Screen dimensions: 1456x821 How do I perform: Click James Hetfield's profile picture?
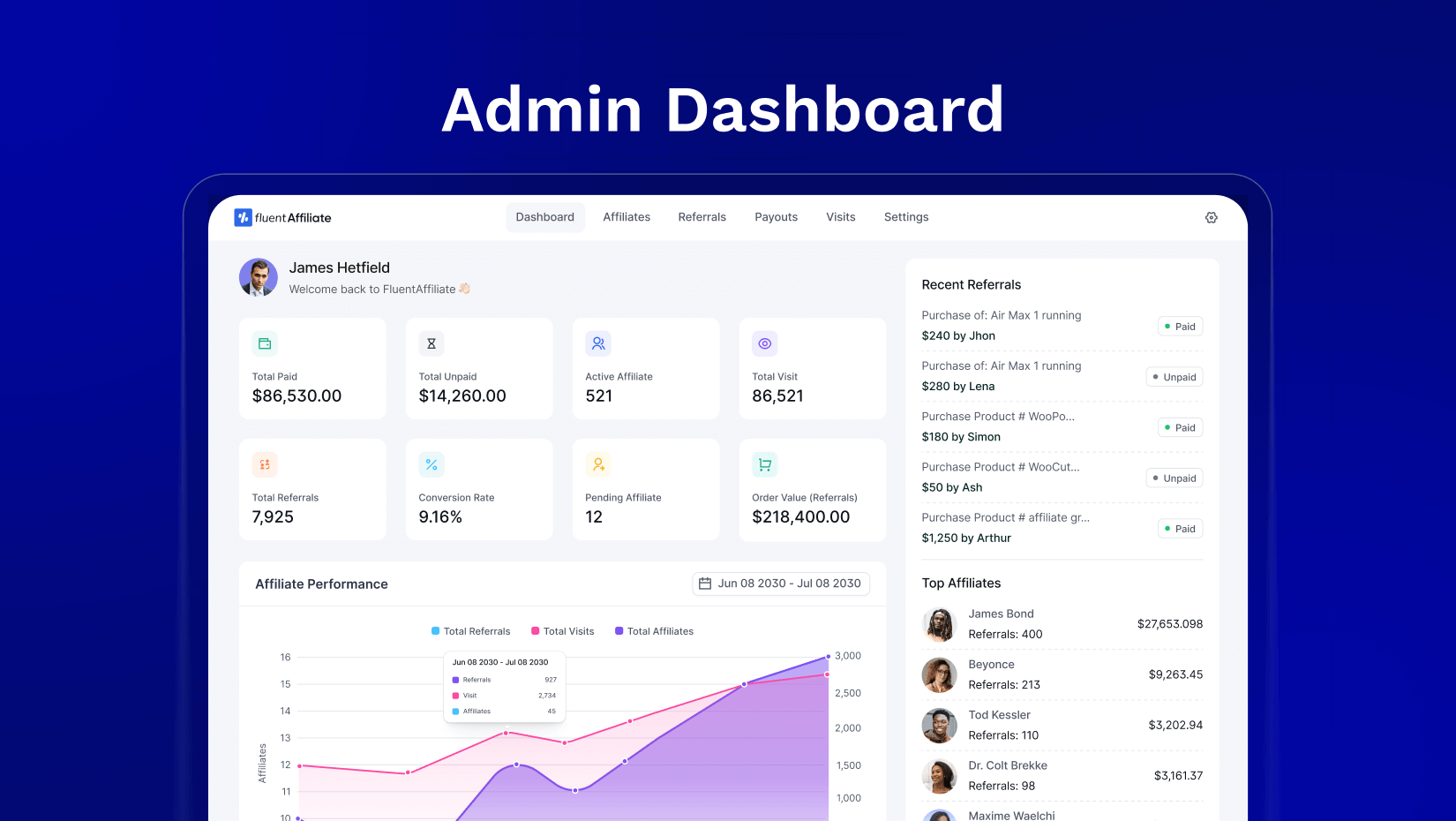coord(259,277)
